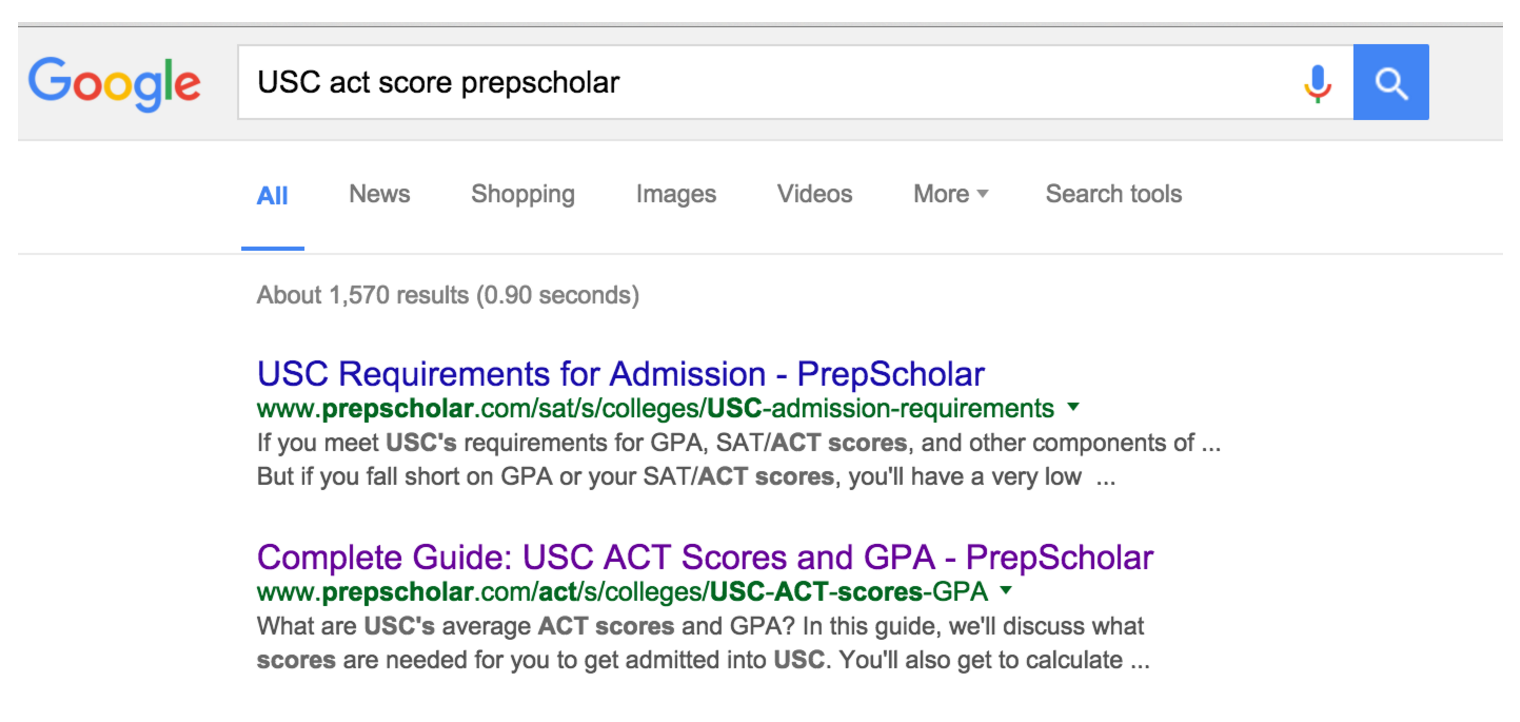Viewport: 1520px width, 722px height.
Task: Open Search tools
Action: tap(1113, 194)
